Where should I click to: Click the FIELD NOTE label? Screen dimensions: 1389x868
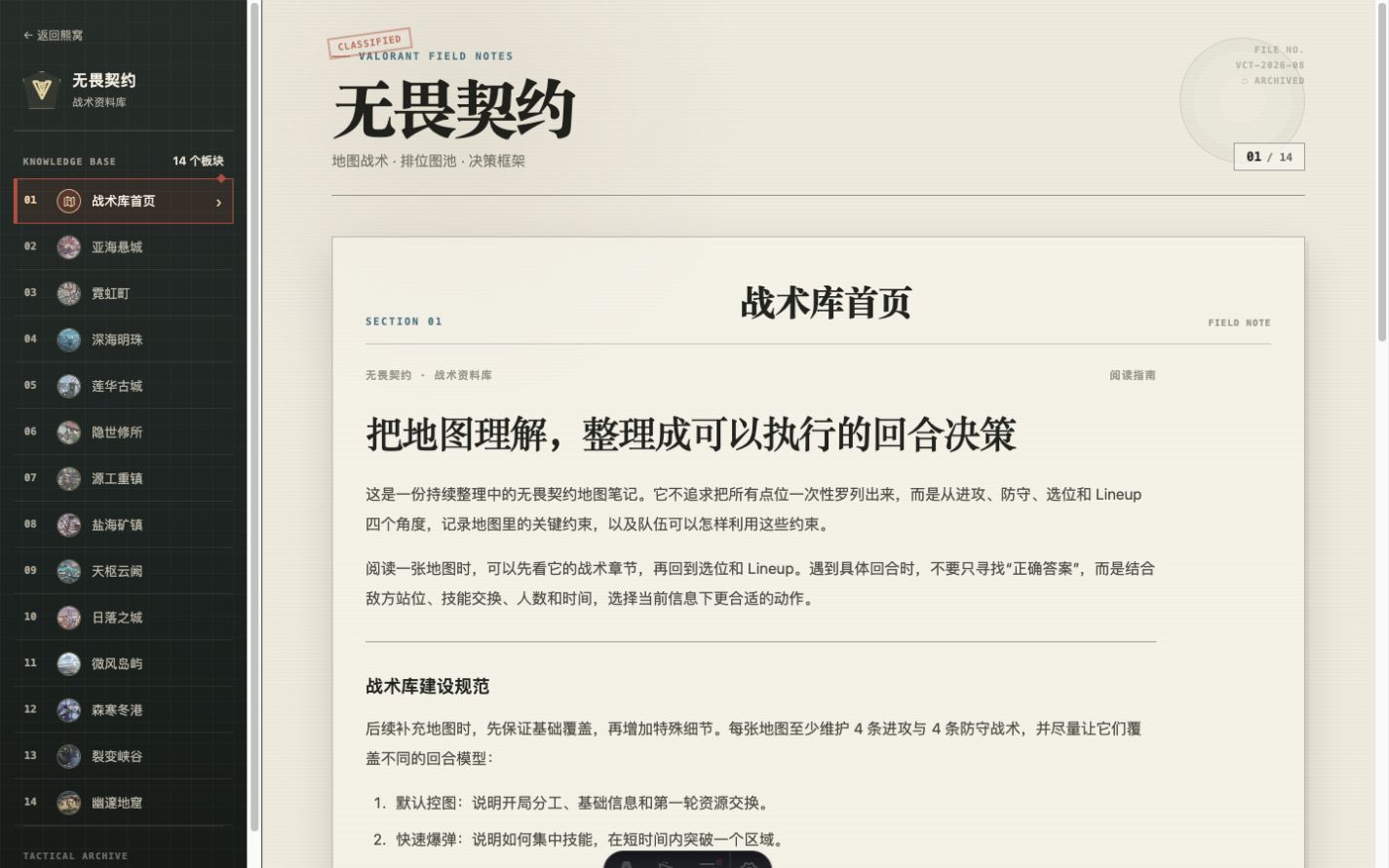pos(1239,322)
